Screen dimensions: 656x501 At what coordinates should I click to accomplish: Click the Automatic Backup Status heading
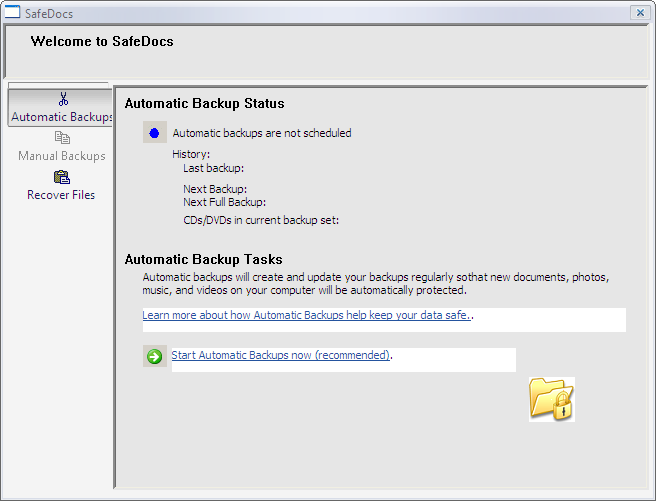coord(204,104)
